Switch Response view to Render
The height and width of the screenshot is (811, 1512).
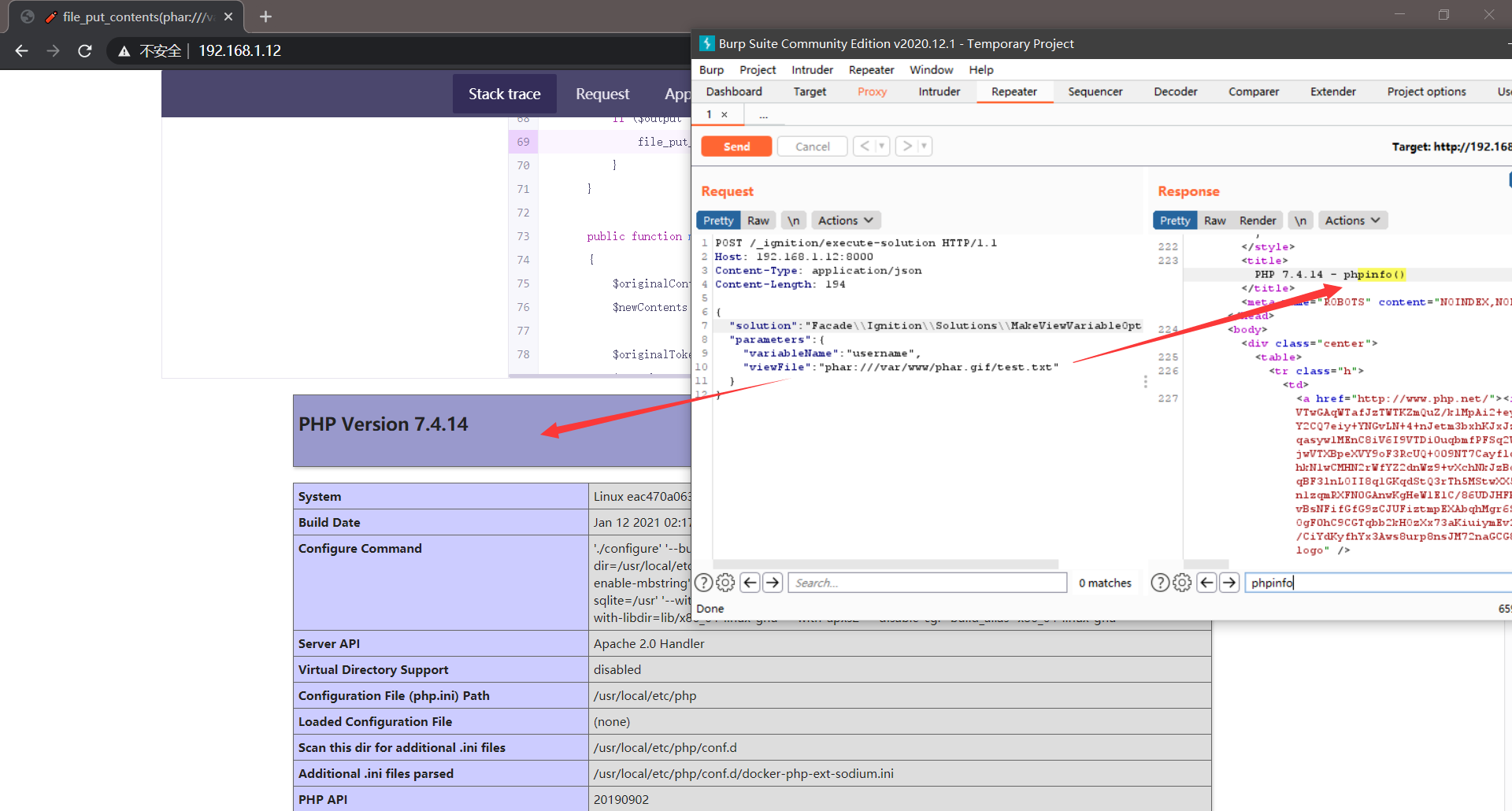(1258, 220)
